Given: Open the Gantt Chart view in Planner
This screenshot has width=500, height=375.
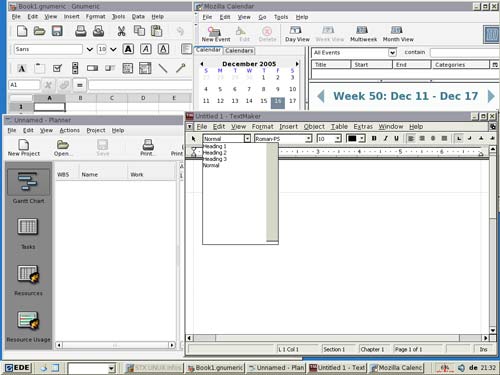Looking at the screenshot, I should [28, 186].
